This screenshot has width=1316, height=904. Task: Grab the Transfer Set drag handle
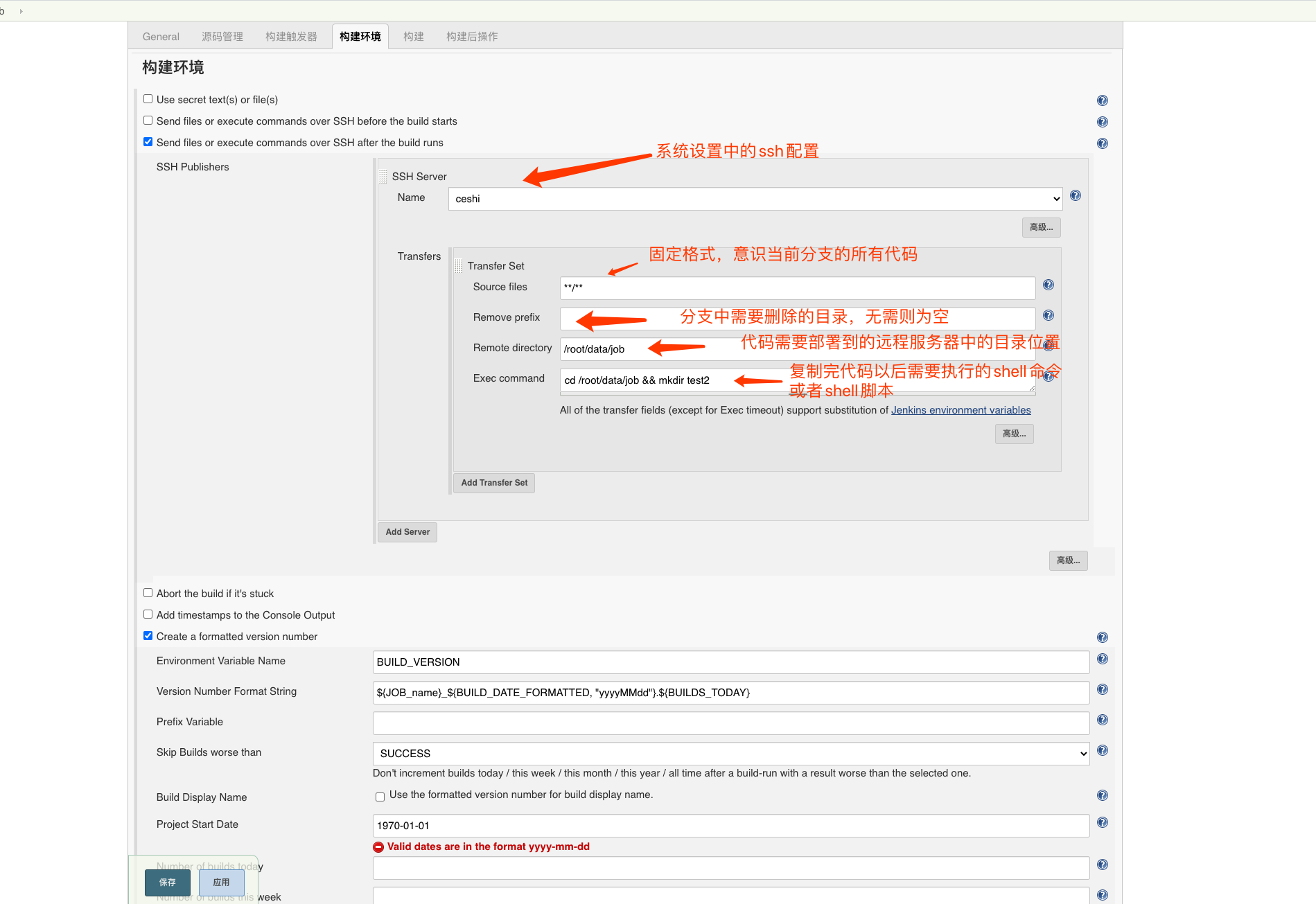[458, 266]
